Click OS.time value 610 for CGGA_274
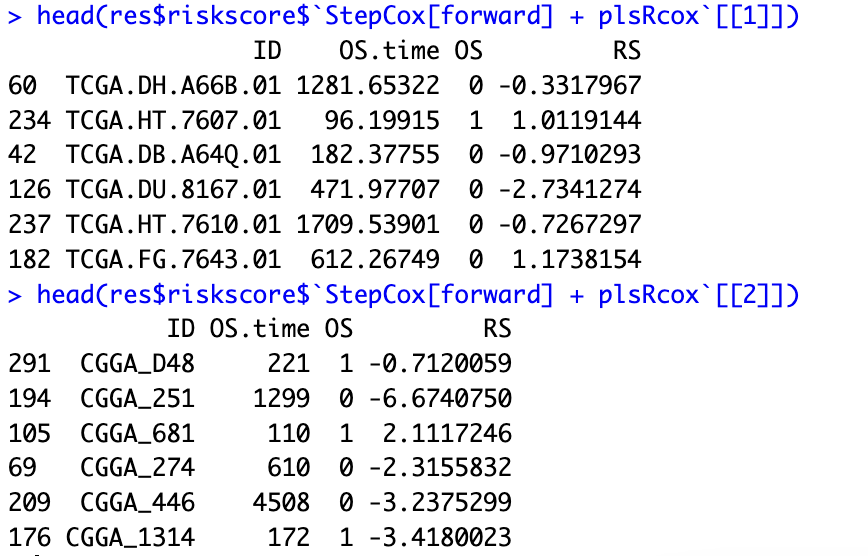 (x=289, y=469)
